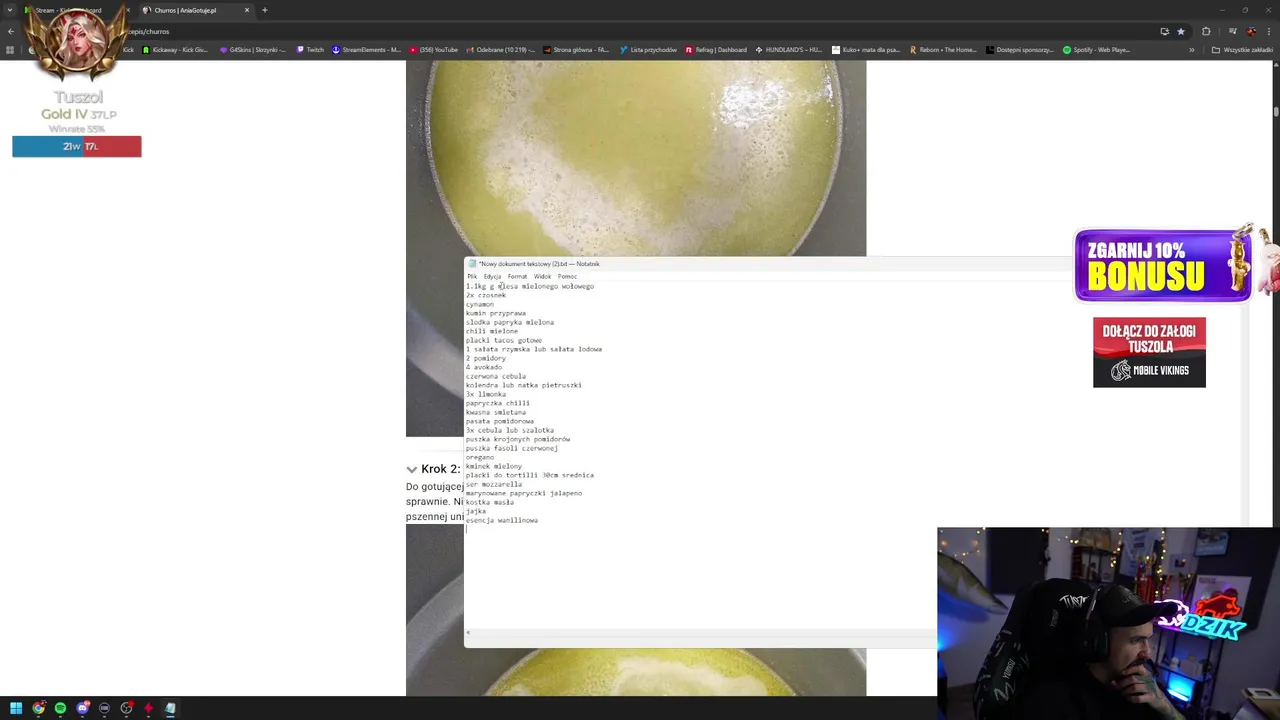
Task: Open Notatnik from the taskbar
Action: click(170, 708)
